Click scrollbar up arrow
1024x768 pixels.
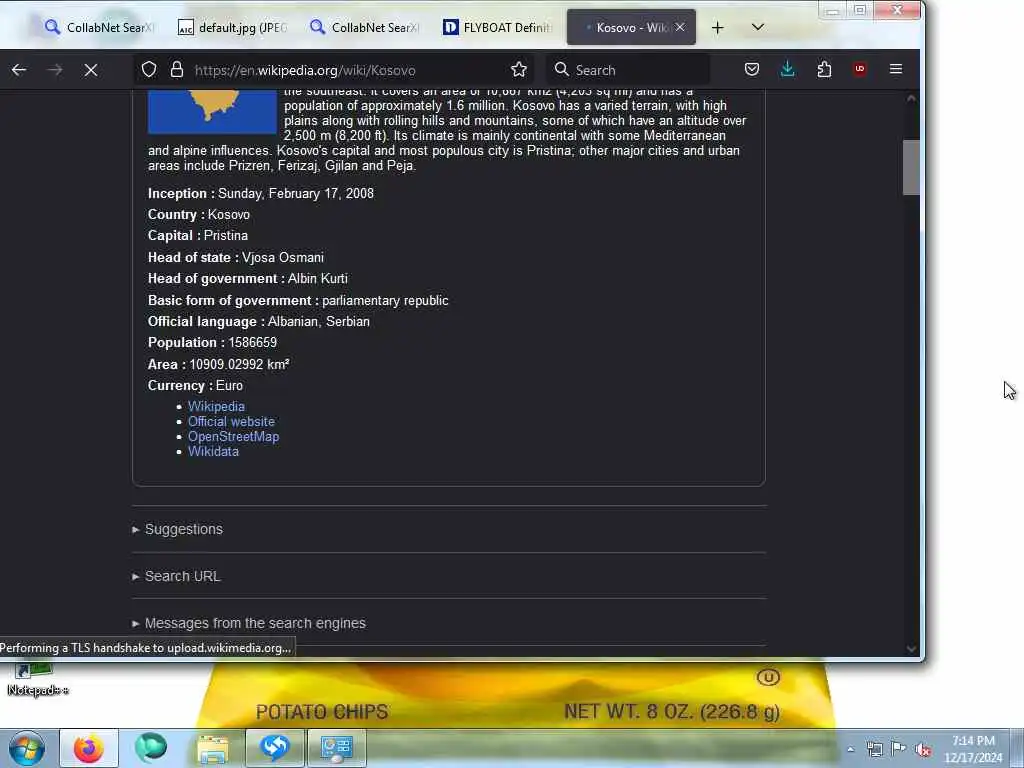911,99
